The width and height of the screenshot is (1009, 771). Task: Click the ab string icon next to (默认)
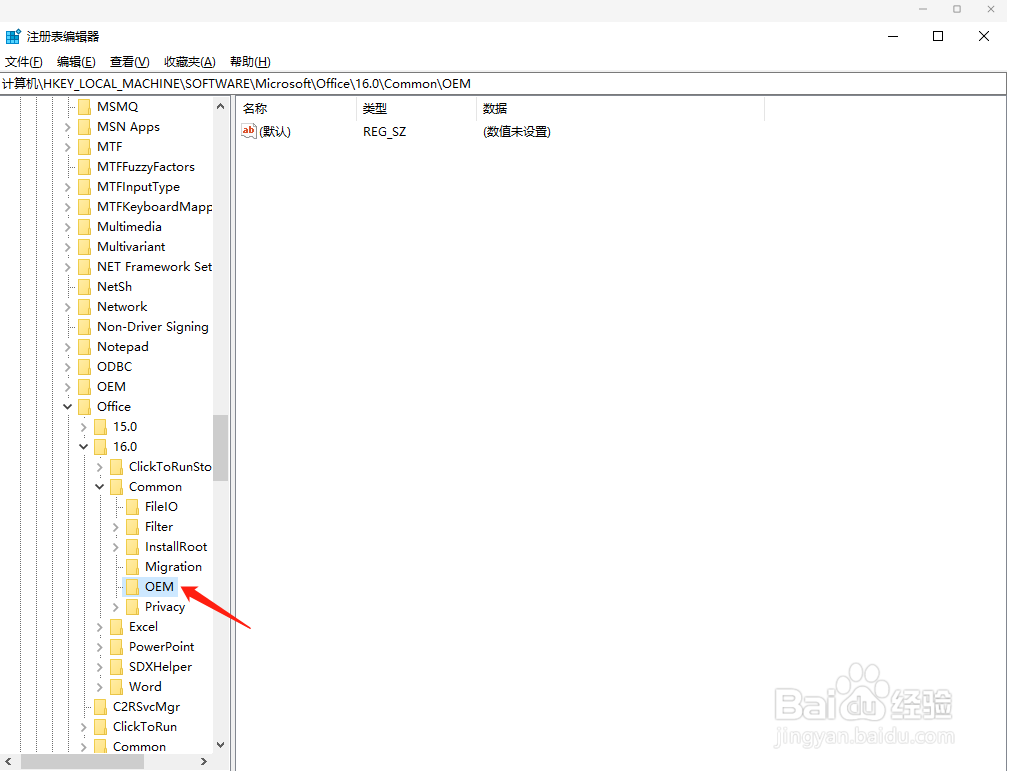[x=247, y=131]
